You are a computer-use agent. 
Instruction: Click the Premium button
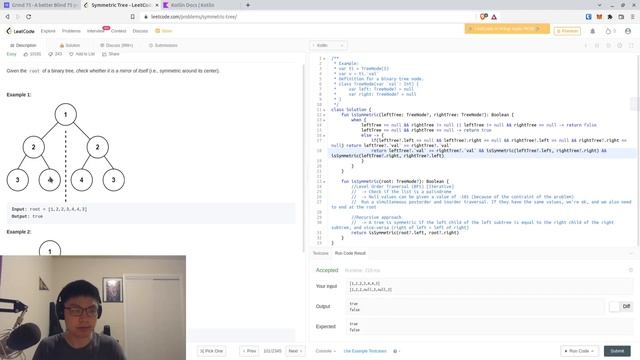click(x=567, y=31)
